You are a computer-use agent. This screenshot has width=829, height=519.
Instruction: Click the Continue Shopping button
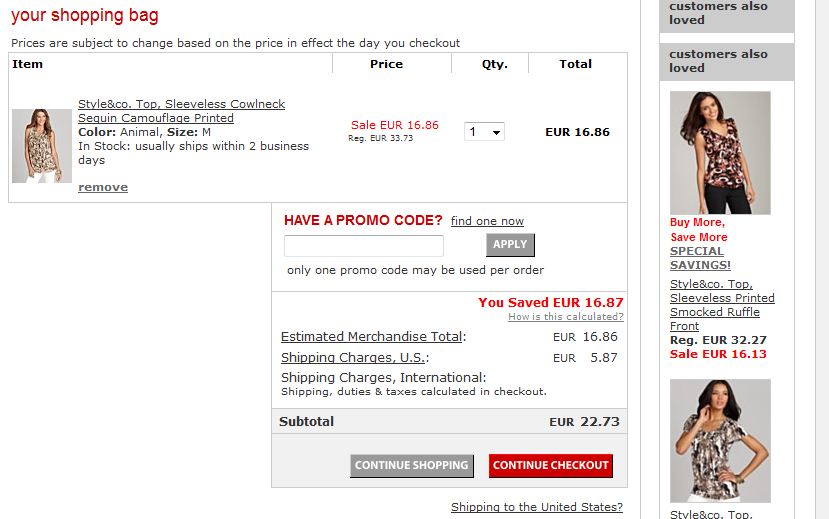point(412,466)
